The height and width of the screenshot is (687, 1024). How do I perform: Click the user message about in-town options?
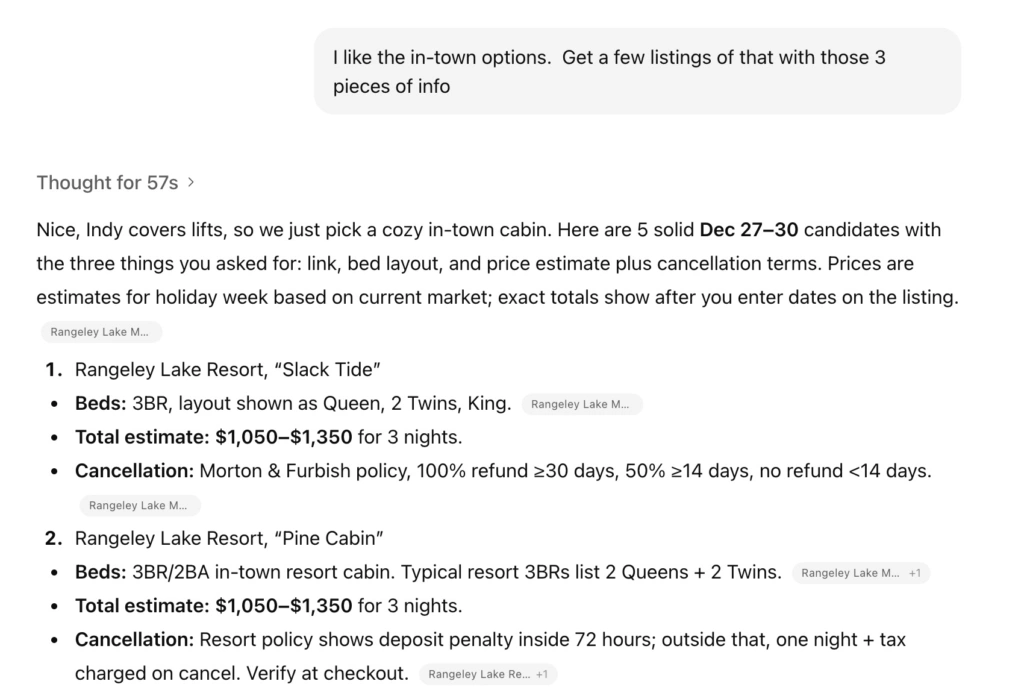(637, 71)
